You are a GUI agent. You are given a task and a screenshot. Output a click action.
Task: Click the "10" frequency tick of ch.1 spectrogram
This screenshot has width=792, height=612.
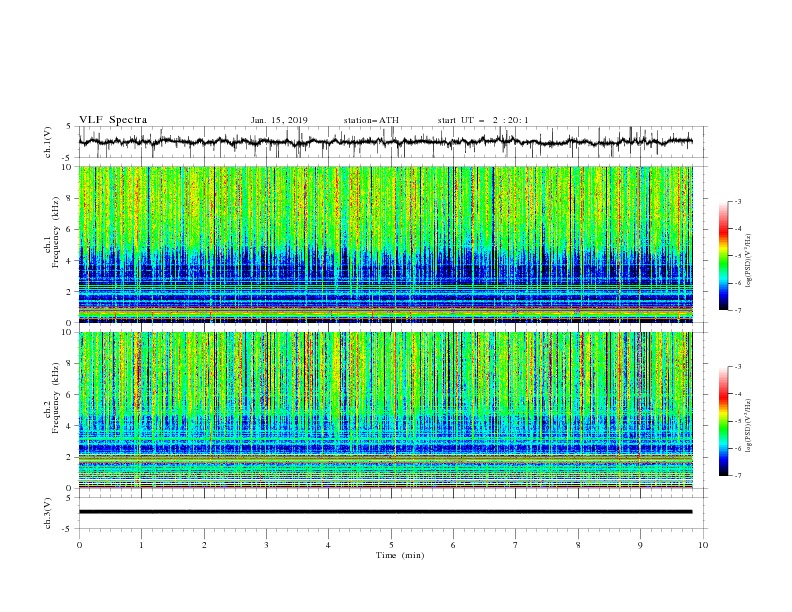(x=68, y=167)
